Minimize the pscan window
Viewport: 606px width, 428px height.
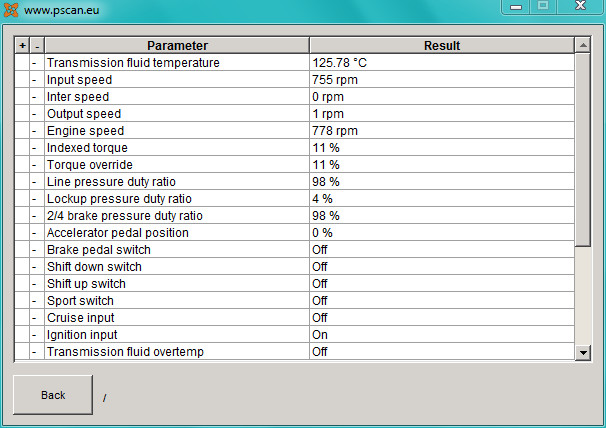pyautogui.click(x=516, y=7)
